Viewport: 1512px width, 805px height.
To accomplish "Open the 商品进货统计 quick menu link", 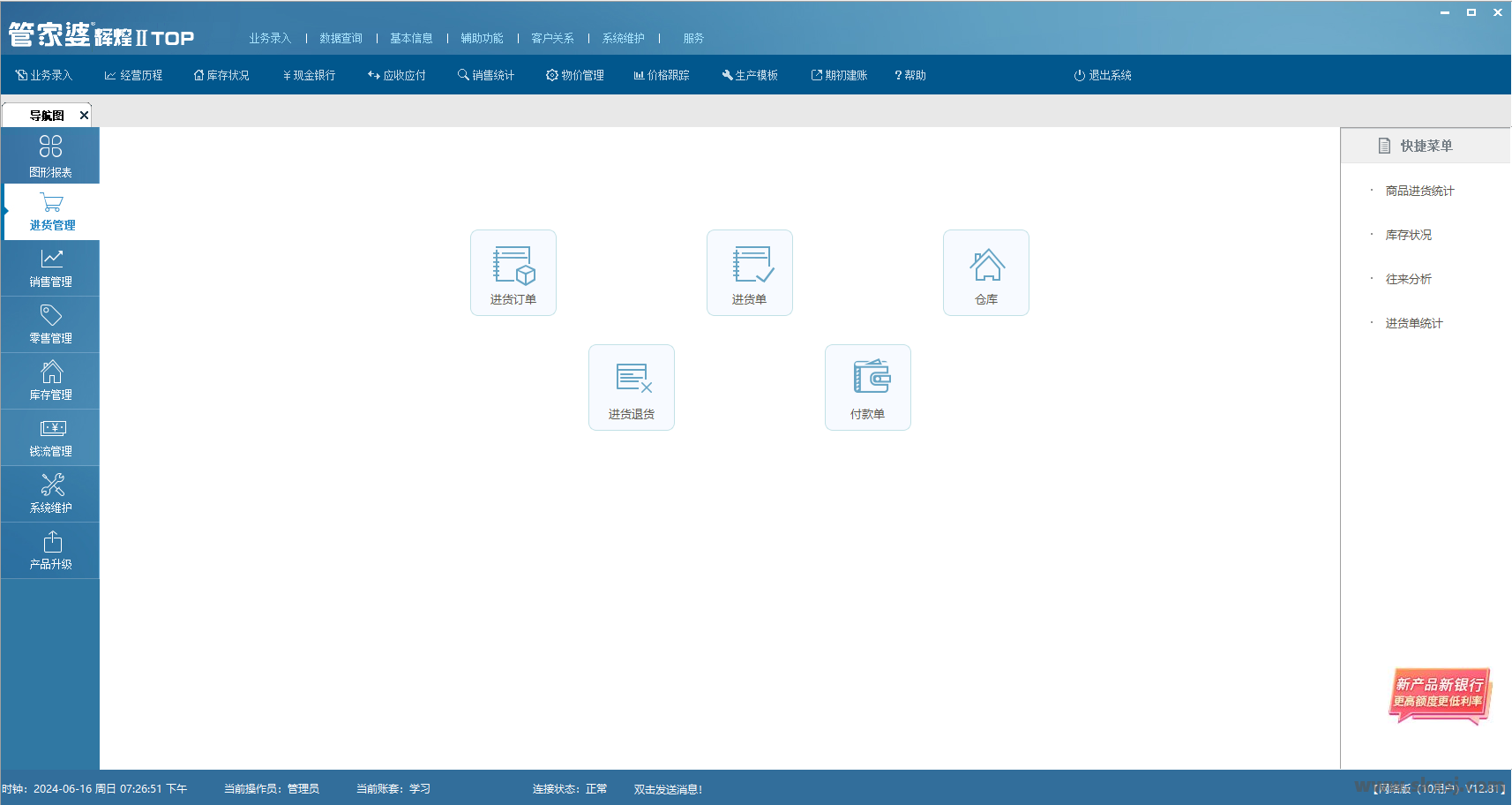I will tap(1419, 191).
